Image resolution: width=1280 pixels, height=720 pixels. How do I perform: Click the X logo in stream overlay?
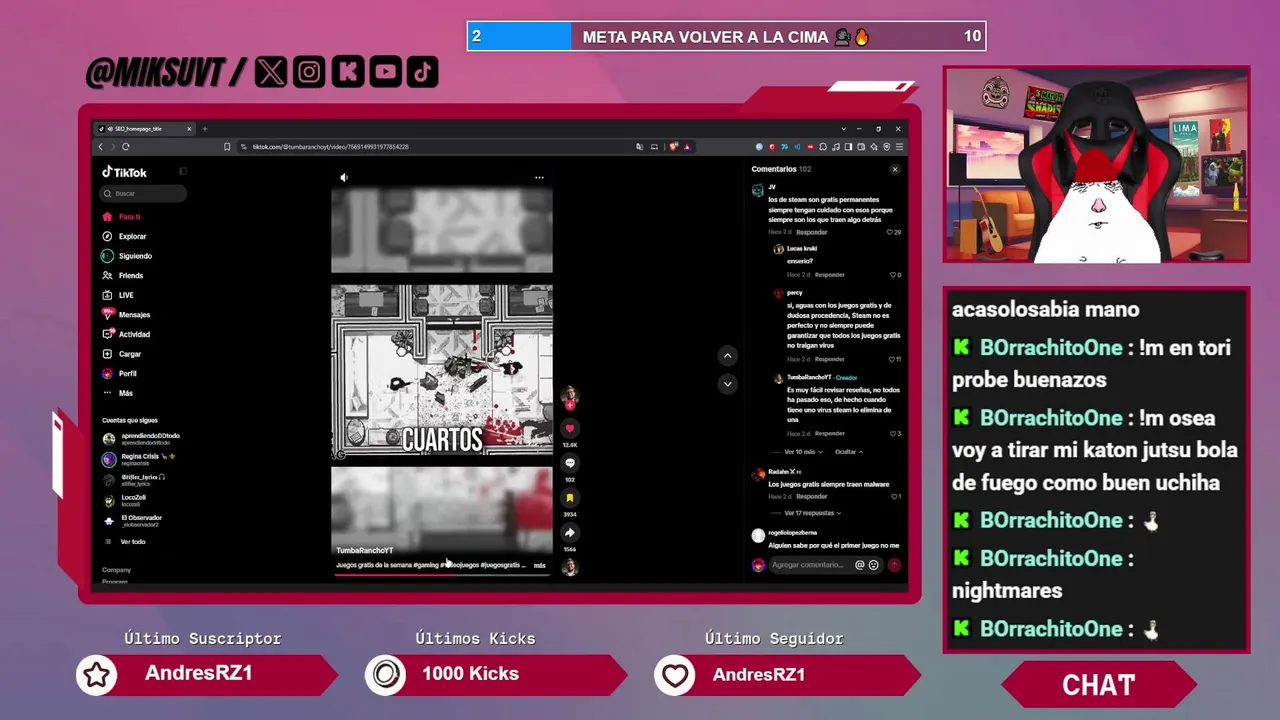pos(270,71)
